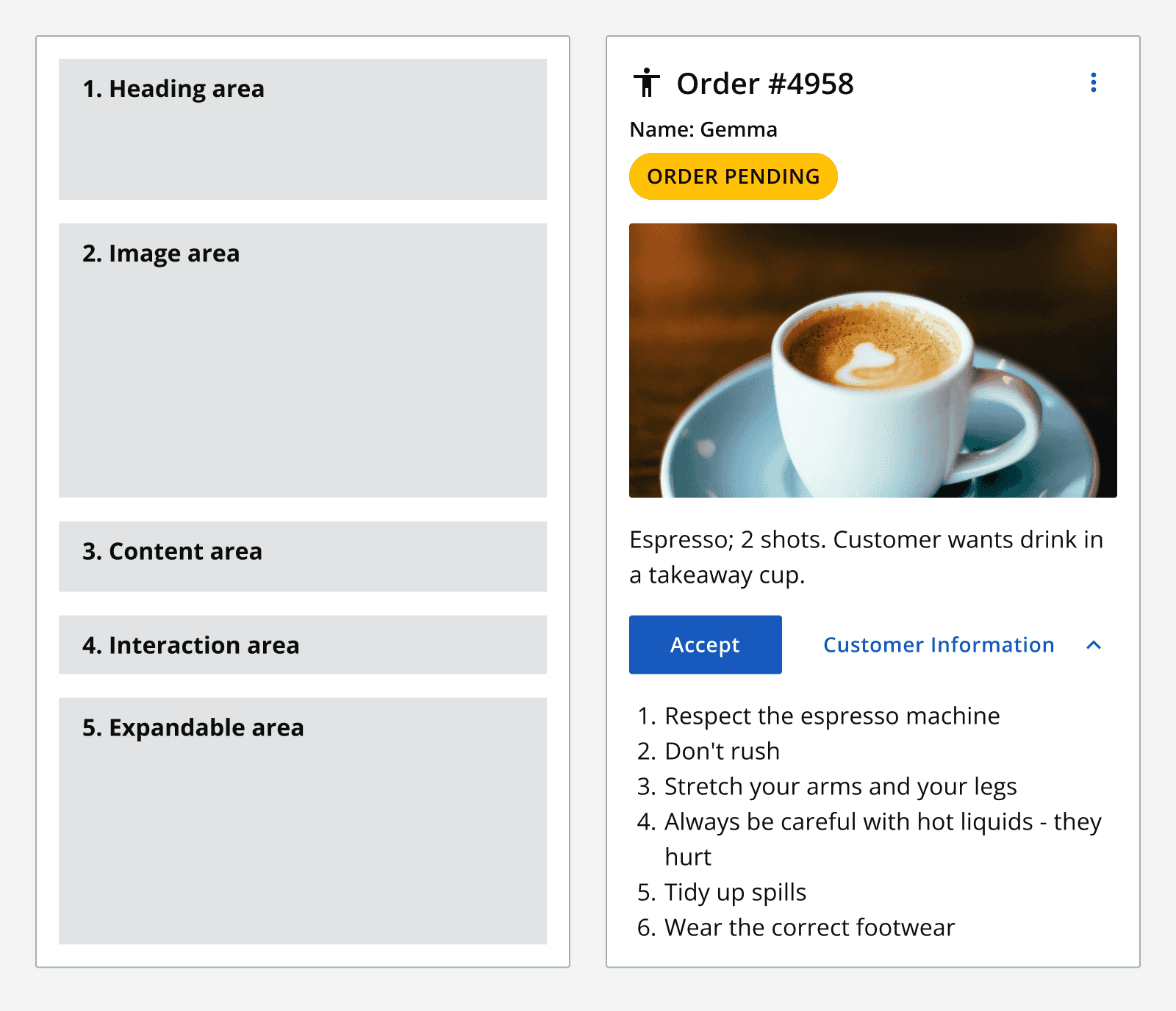1176x1011 pixels.
Task: Click the Order #4958 heading
Action: point(765,84)
